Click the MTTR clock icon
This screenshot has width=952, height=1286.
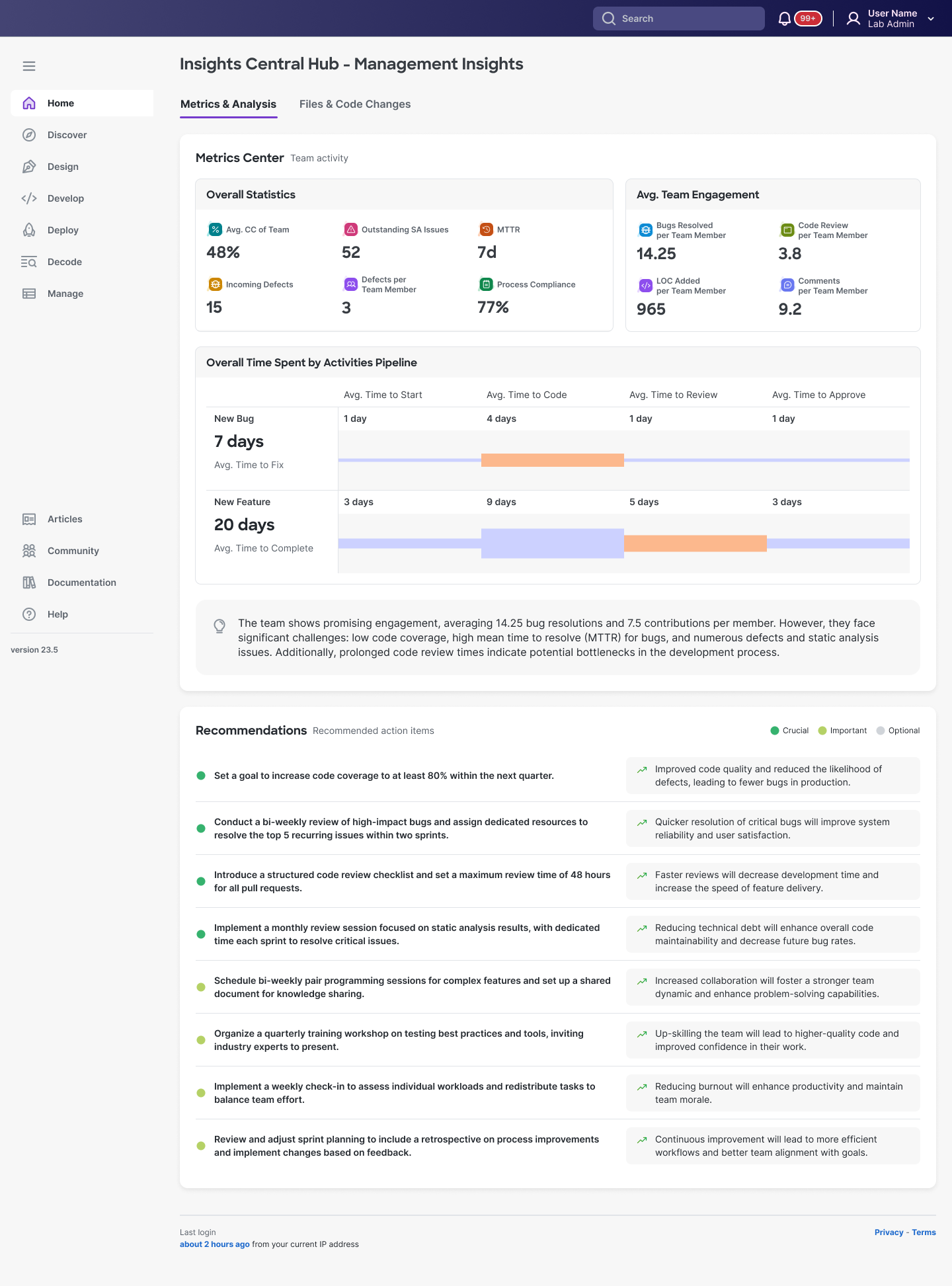487,229
